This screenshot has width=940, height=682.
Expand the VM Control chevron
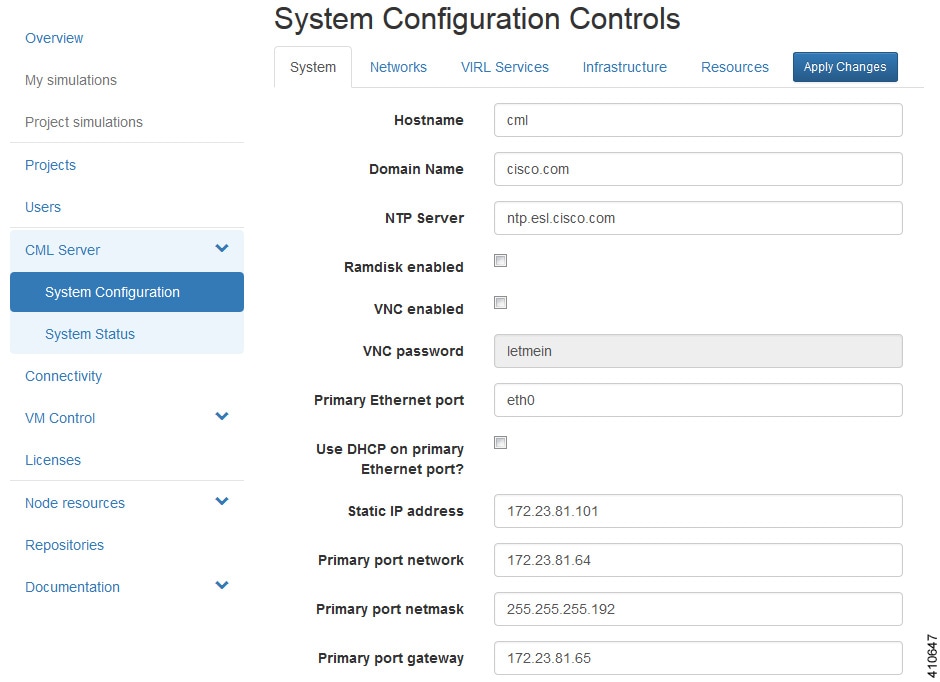[x=222, y=417]
